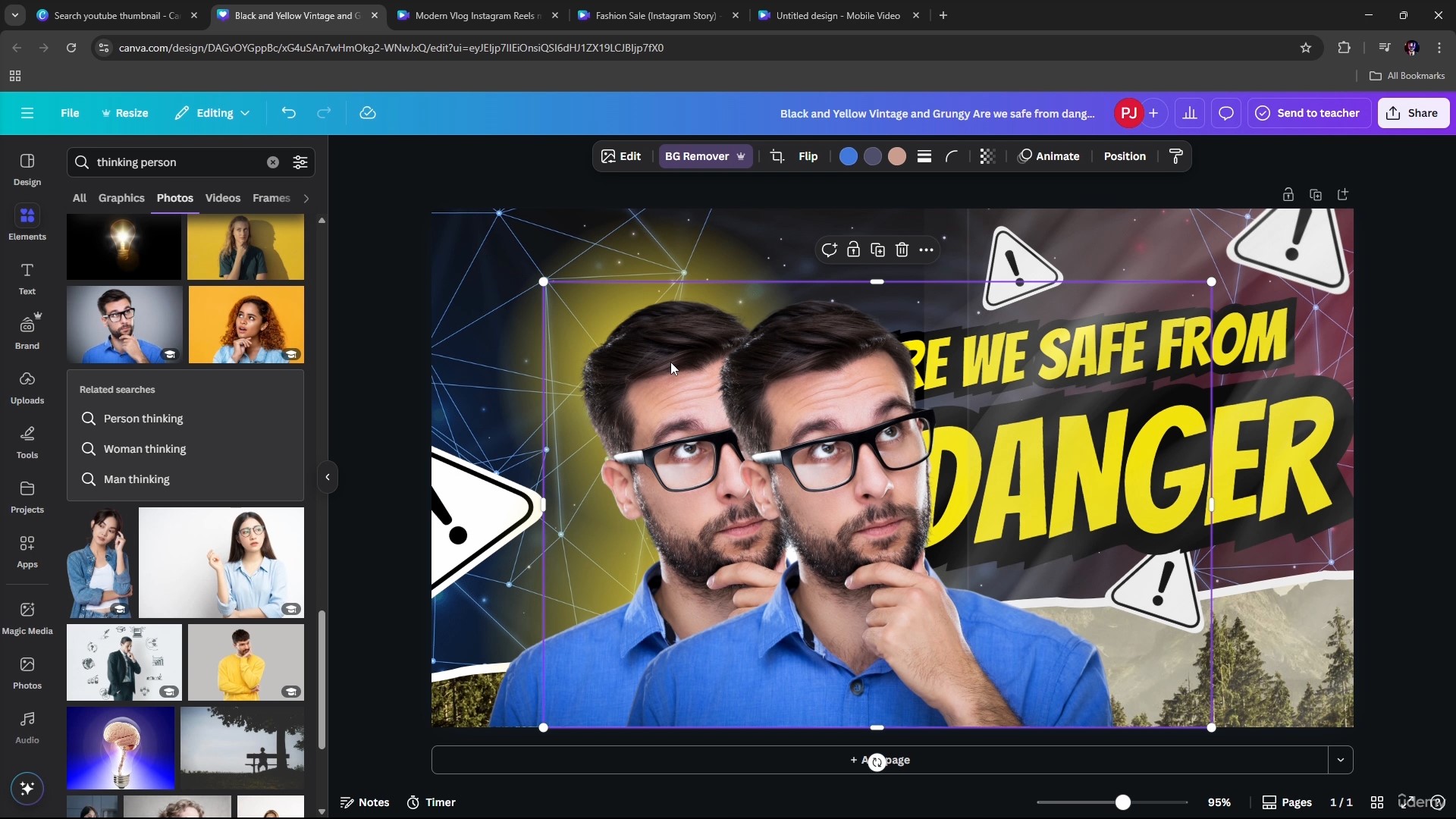Collapse the side panel with the arrow handle
Screen dimensions: 1456x819
pos(328,477)
